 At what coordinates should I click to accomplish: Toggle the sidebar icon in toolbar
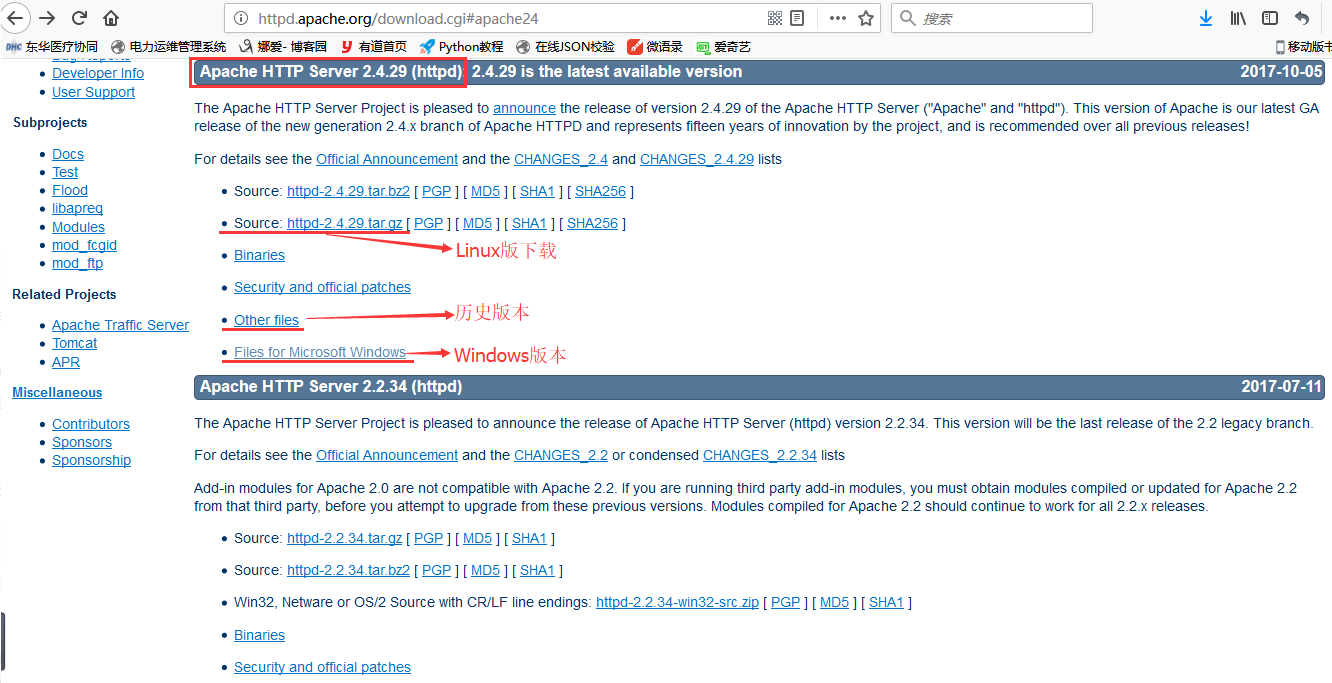1270,18
